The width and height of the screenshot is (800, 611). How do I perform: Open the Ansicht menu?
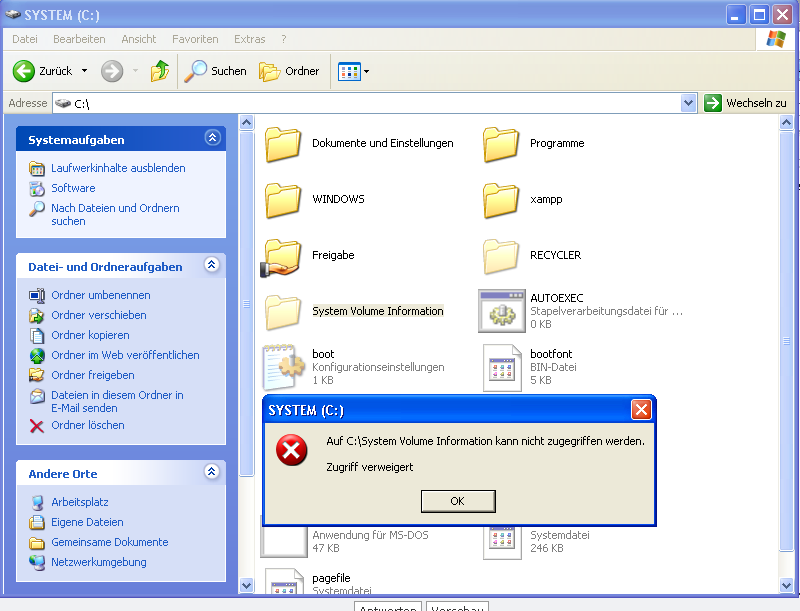139,39
